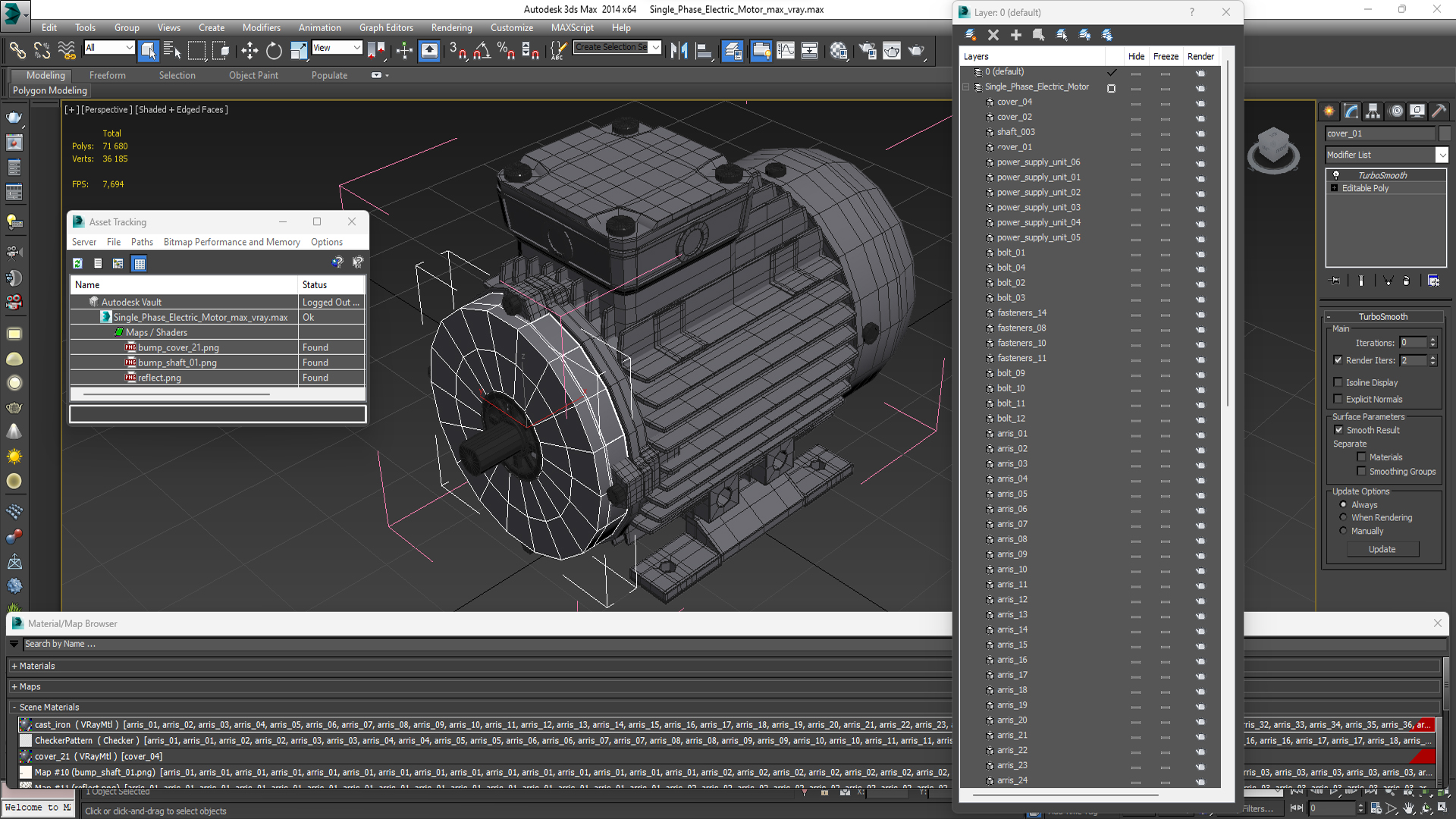The height and width of the screenshot is (819, 1456).
Task: Click create new layer plus icon
Action: (x=1015, y=35)
